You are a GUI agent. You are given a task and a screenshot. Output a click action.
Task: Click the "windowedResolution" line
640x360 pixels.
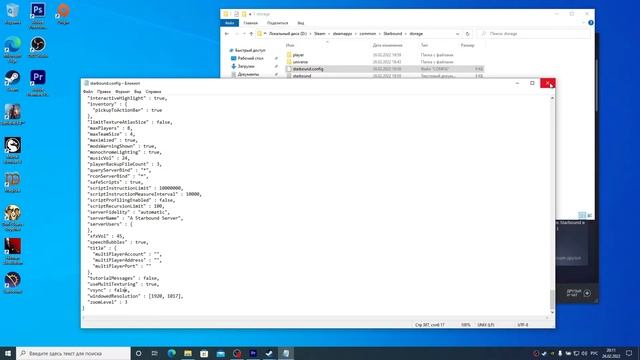click(135, 296)
